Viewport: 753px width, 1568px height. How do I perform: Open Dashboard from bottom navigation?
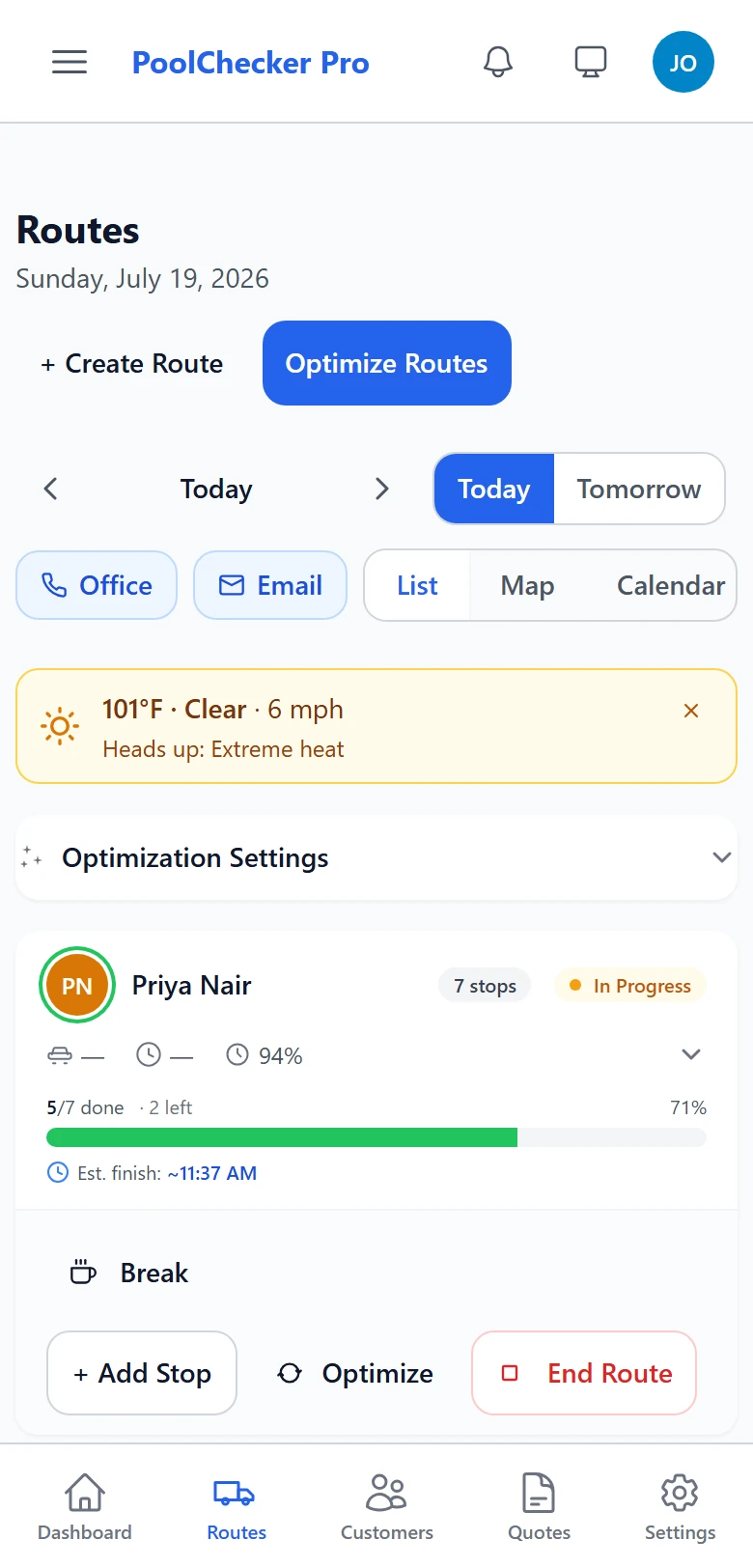tap(85, 1506)
